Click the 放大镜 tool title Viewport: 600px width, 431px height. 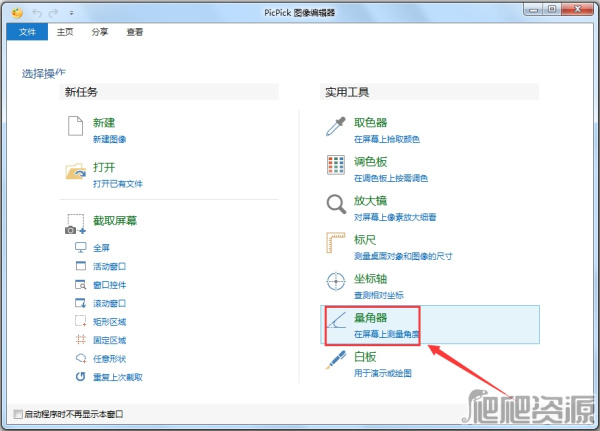point(370,201)
